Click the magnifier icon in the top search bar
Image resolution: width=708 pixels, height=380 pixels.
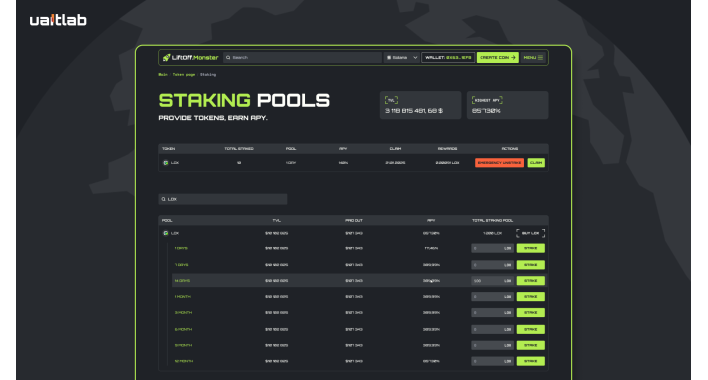click(x=228, y=57)
